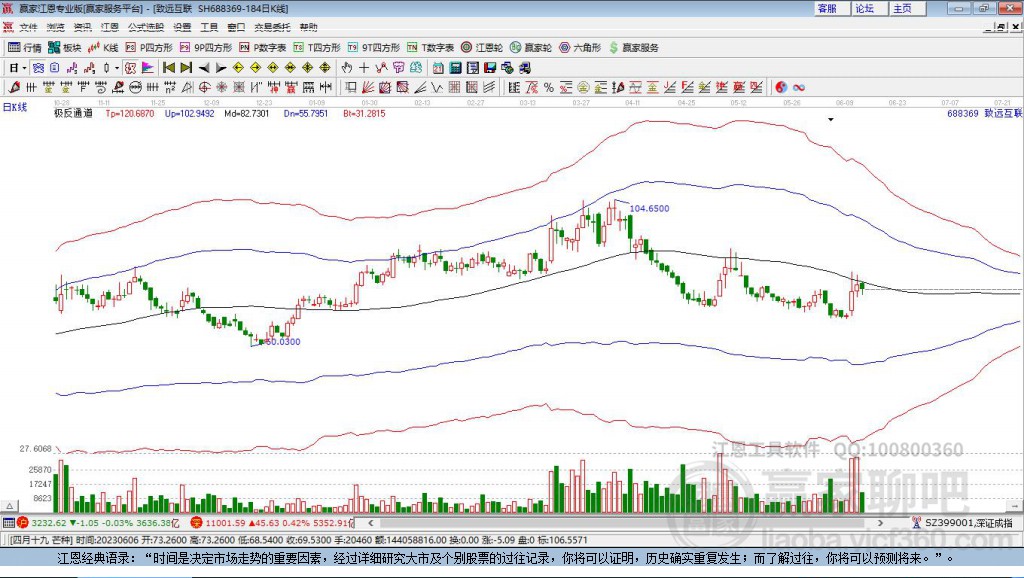Select the 江恩轮 Gann wheel tool
1024x578 pixels.
(x=483, y=47)
